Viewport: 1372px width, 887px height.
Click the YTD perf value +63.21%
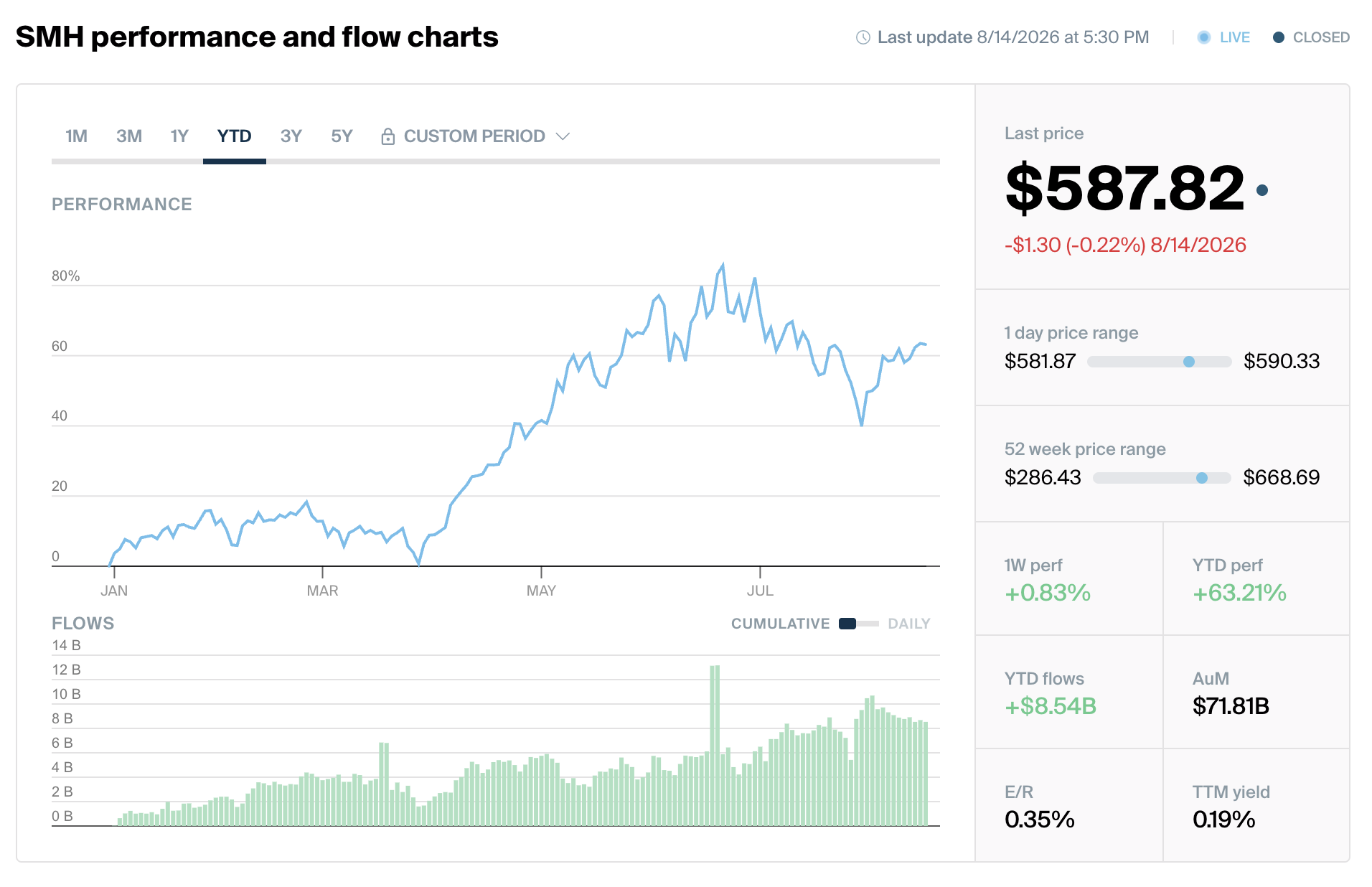1239,593
